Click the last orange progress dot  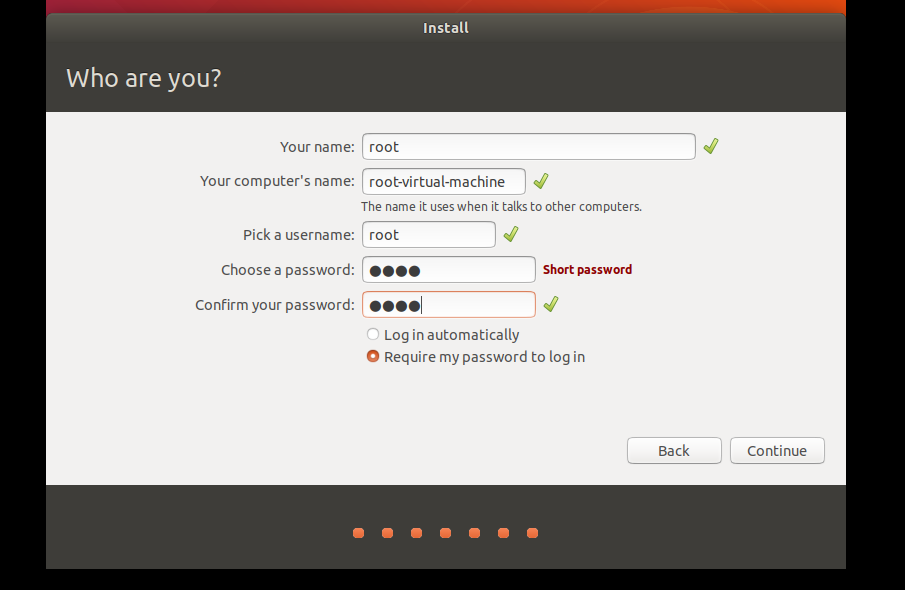tap(532, 533)
